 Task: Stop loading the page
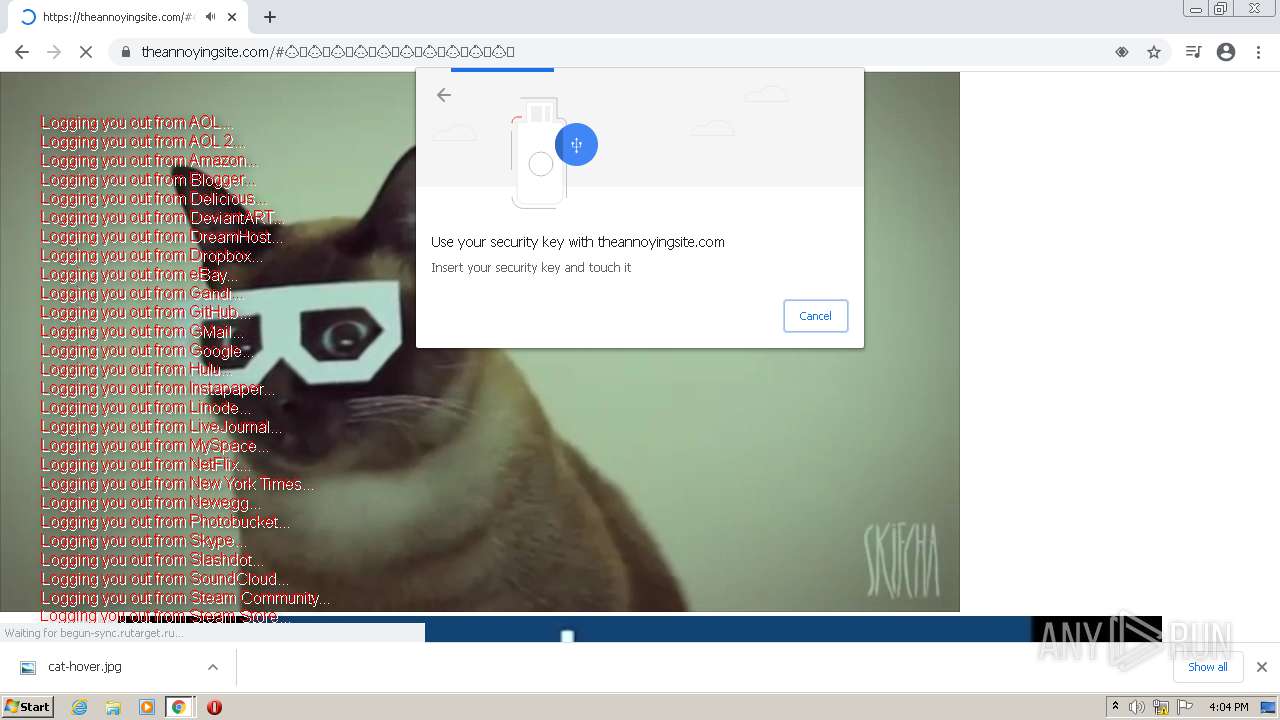[x=86, y=52]
